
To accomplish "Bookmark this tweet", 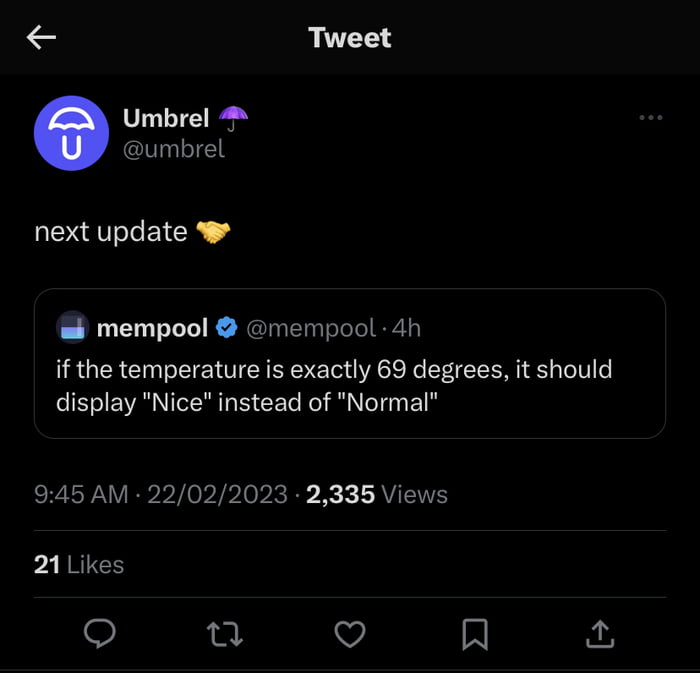I will (475, 633).
